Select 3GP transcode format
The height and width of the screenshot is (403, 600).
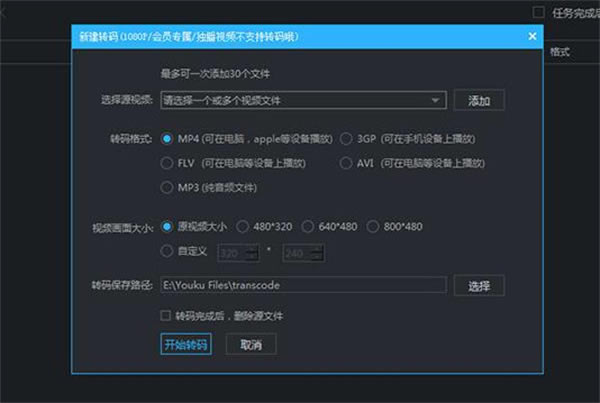(x=346, y=139)
